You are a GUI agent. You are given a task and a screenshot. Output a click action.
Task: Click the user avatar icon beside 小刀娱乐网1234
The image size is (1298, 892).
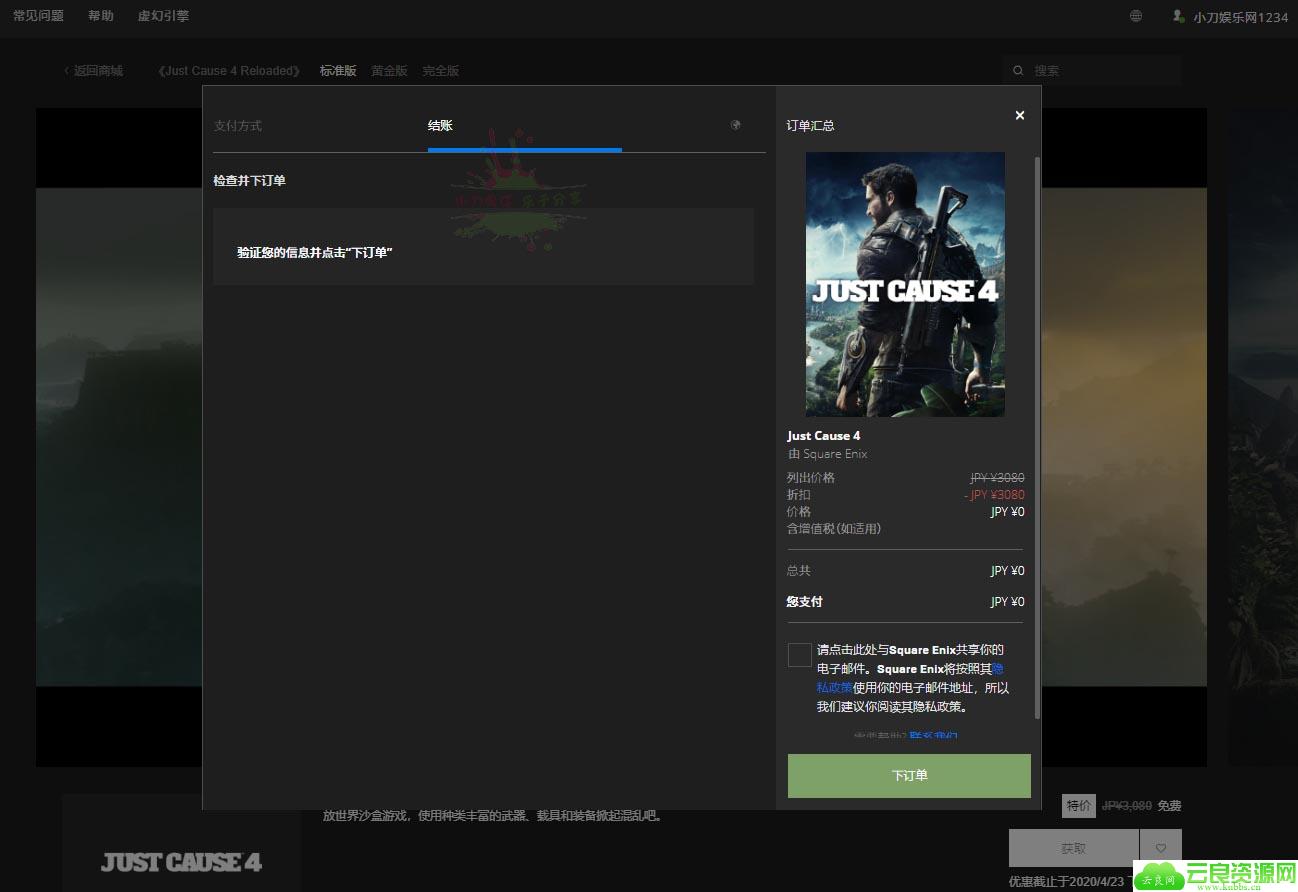1178,16
